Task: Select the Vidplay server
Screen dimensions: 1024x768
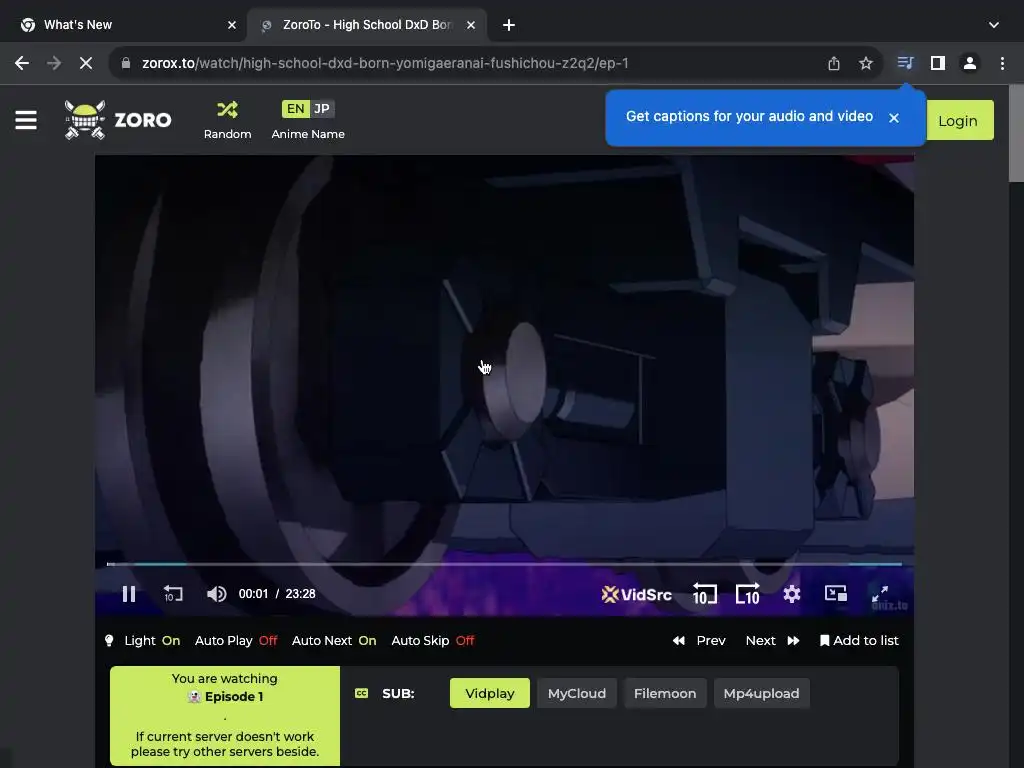Action: [490, 694]
